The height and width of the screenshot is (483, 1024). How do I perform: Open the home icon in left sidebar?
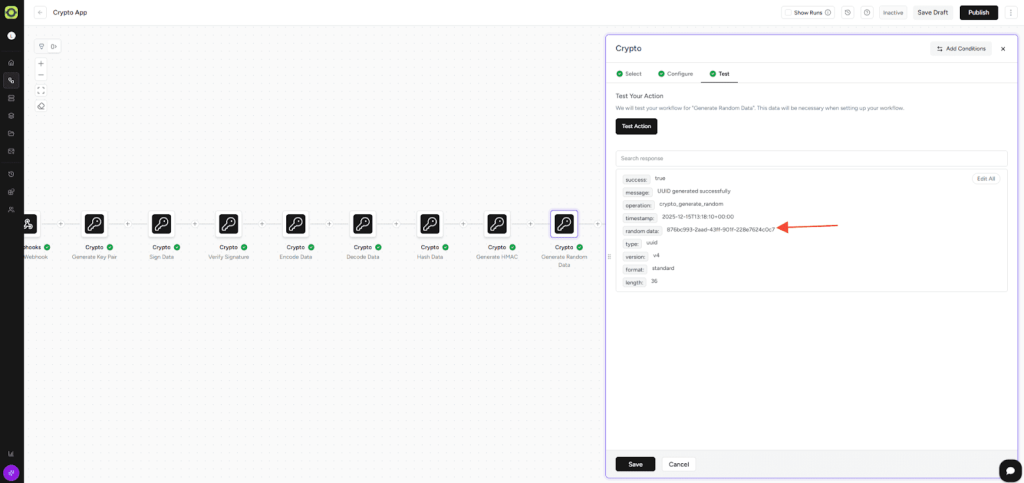[11, 63]
